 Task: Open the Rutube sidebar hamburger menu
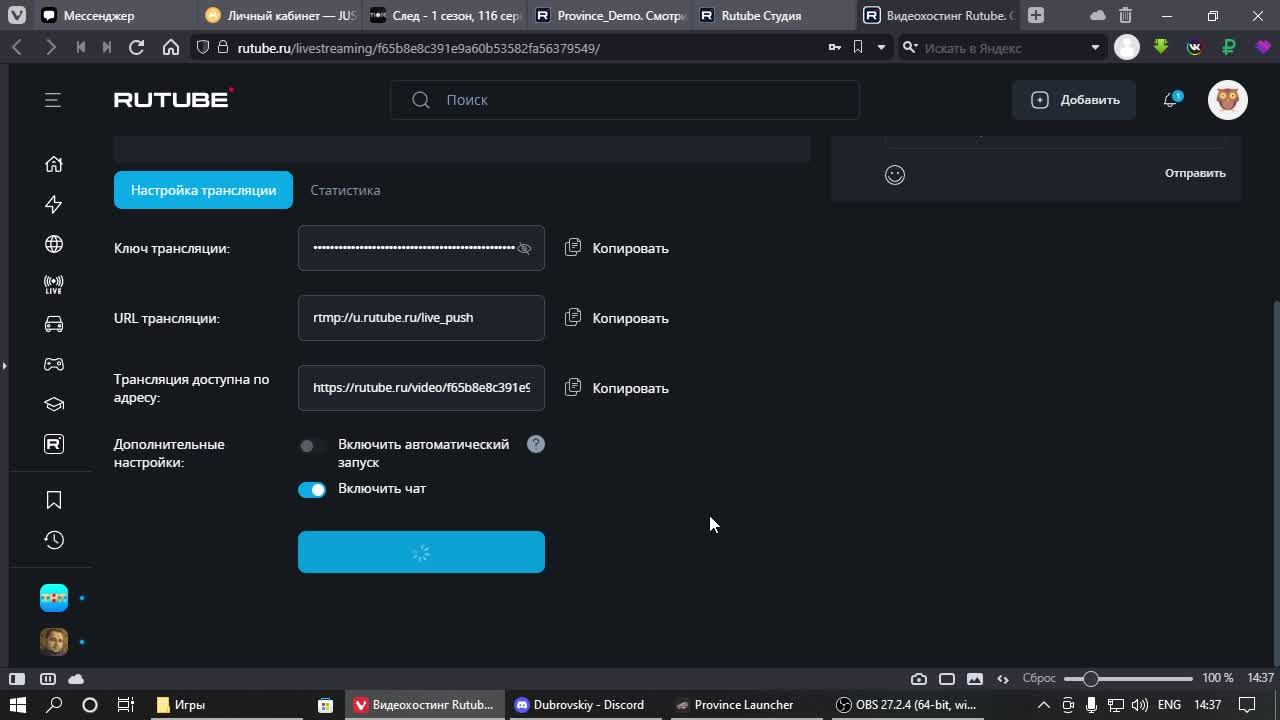point(53,100)
